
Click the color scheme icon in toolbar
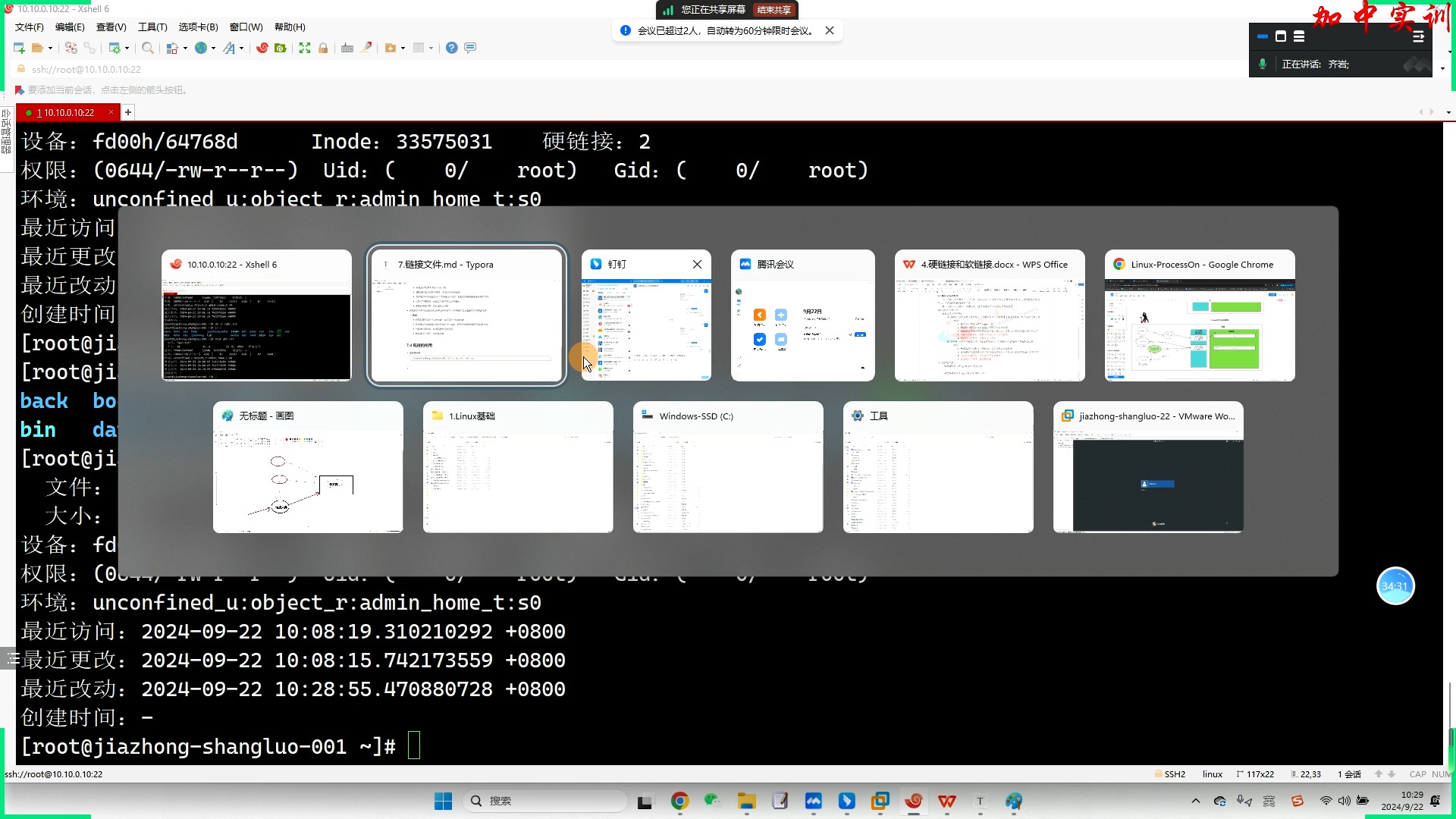click(x=173, y=48)
